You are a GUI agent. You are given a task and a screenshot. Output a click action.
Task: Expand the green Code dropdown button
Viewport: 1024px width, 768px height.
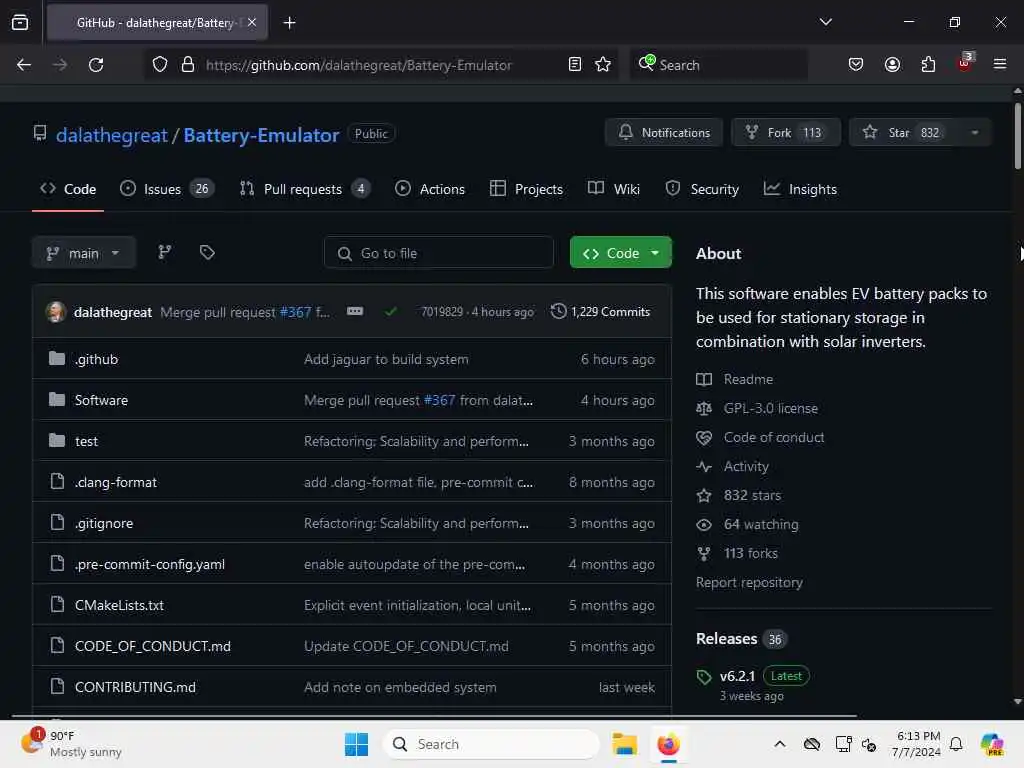point(620,253)
